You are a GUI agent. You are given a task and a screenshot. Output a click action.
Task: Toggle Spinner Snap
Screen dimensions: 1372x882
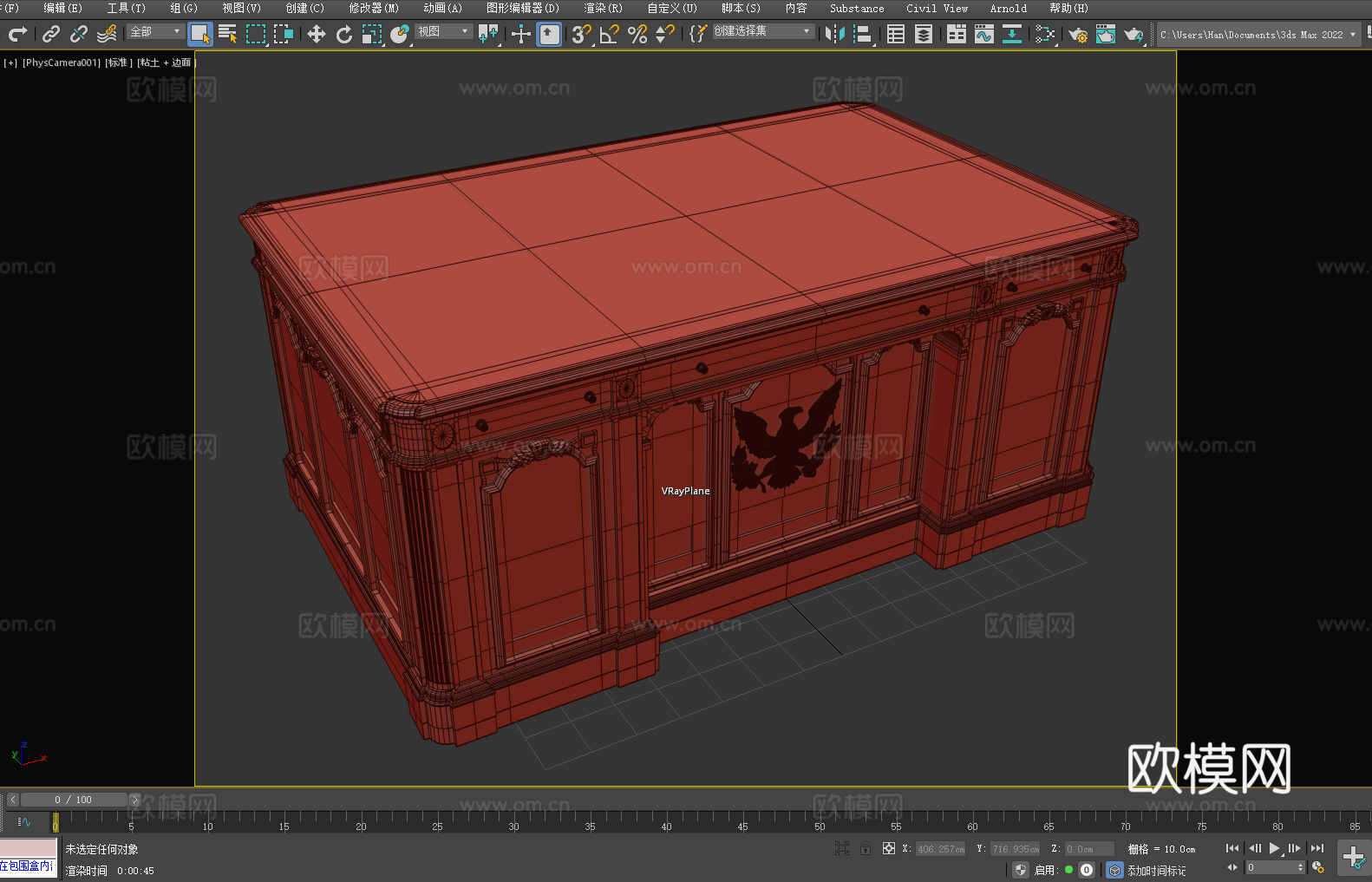pyautogui.click(x=665, y=34)
